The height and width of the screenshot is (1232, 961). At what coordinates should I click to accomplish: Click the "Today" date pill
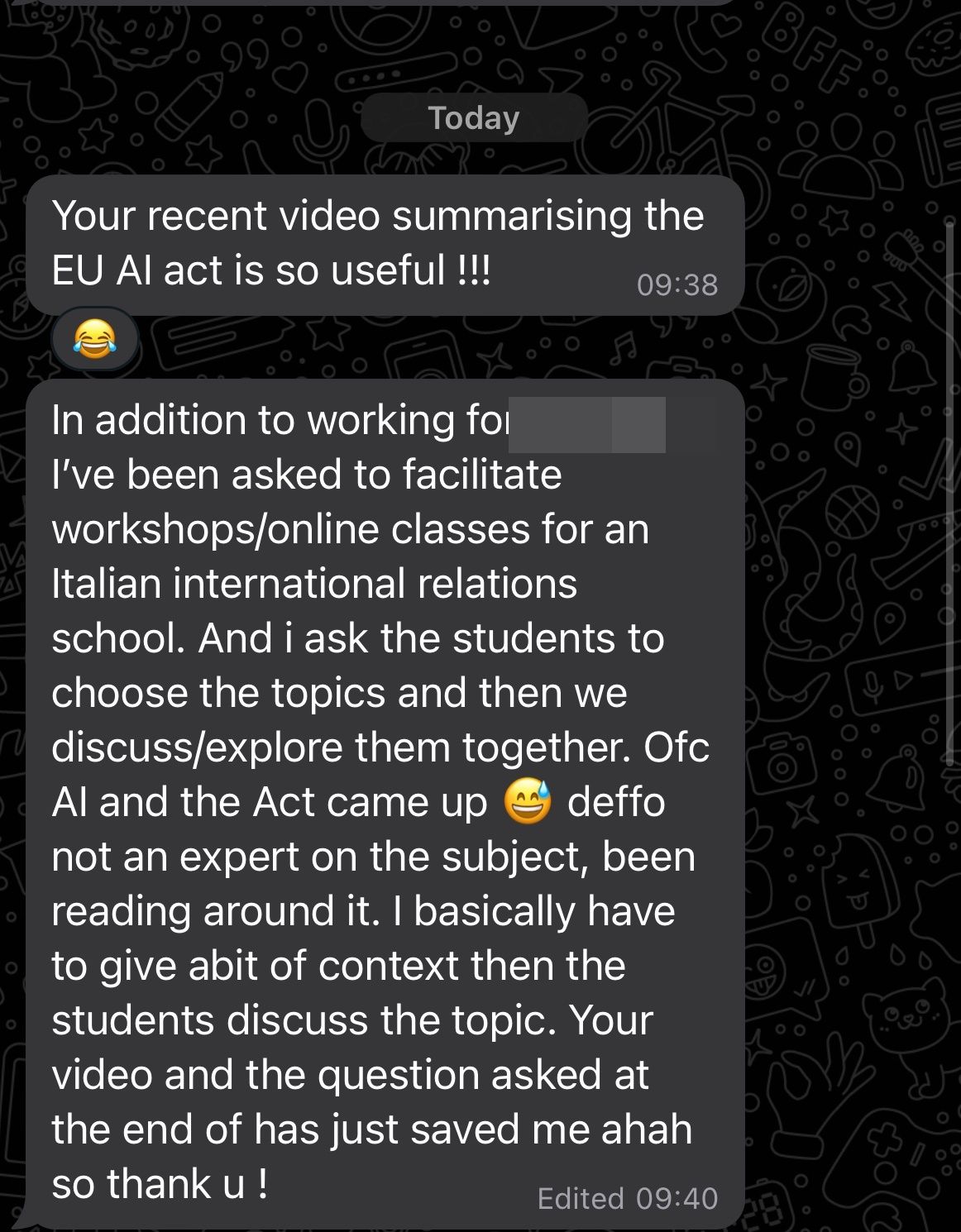point(474,117)
